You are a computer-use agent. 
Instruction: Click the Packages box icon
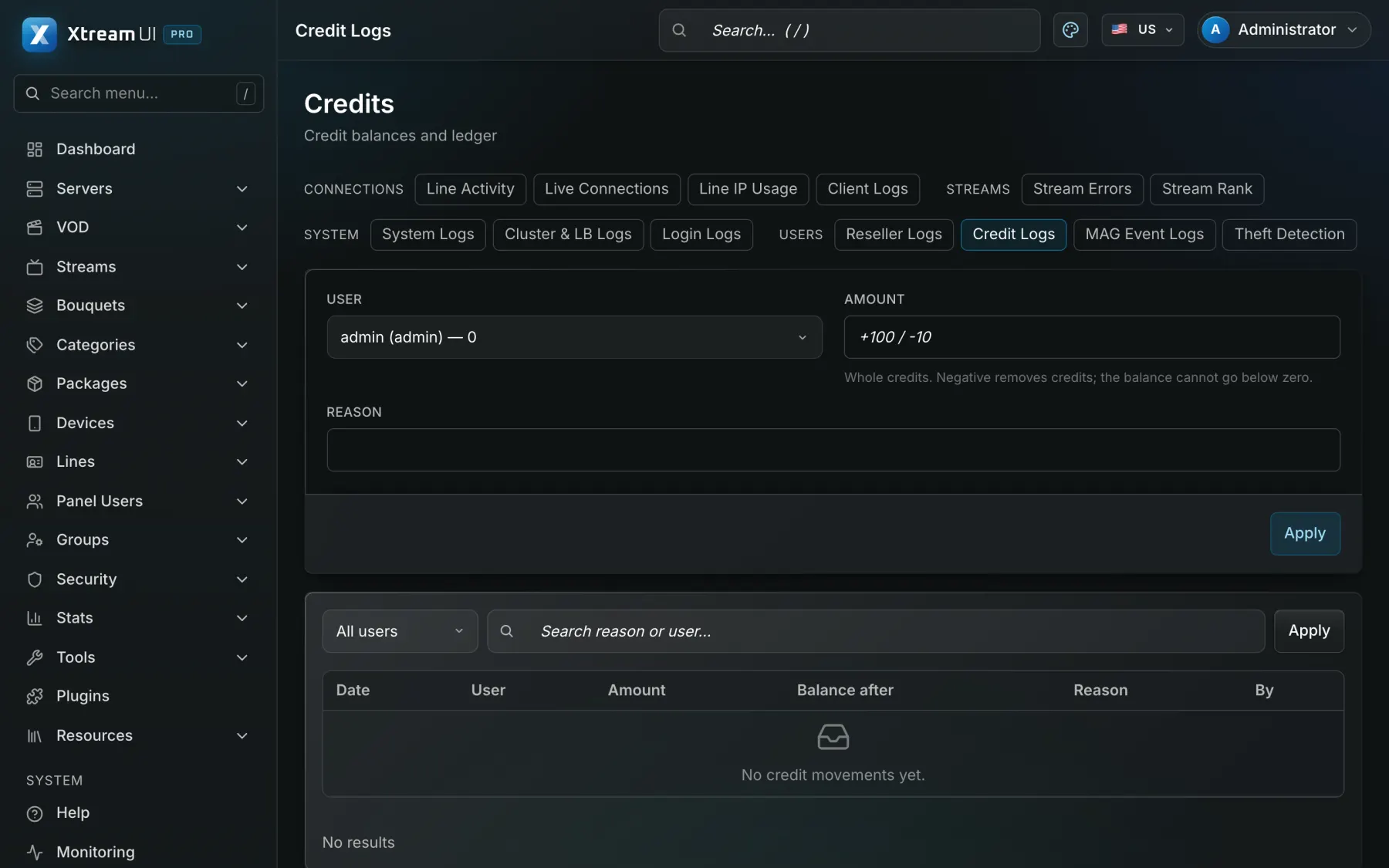35,383
